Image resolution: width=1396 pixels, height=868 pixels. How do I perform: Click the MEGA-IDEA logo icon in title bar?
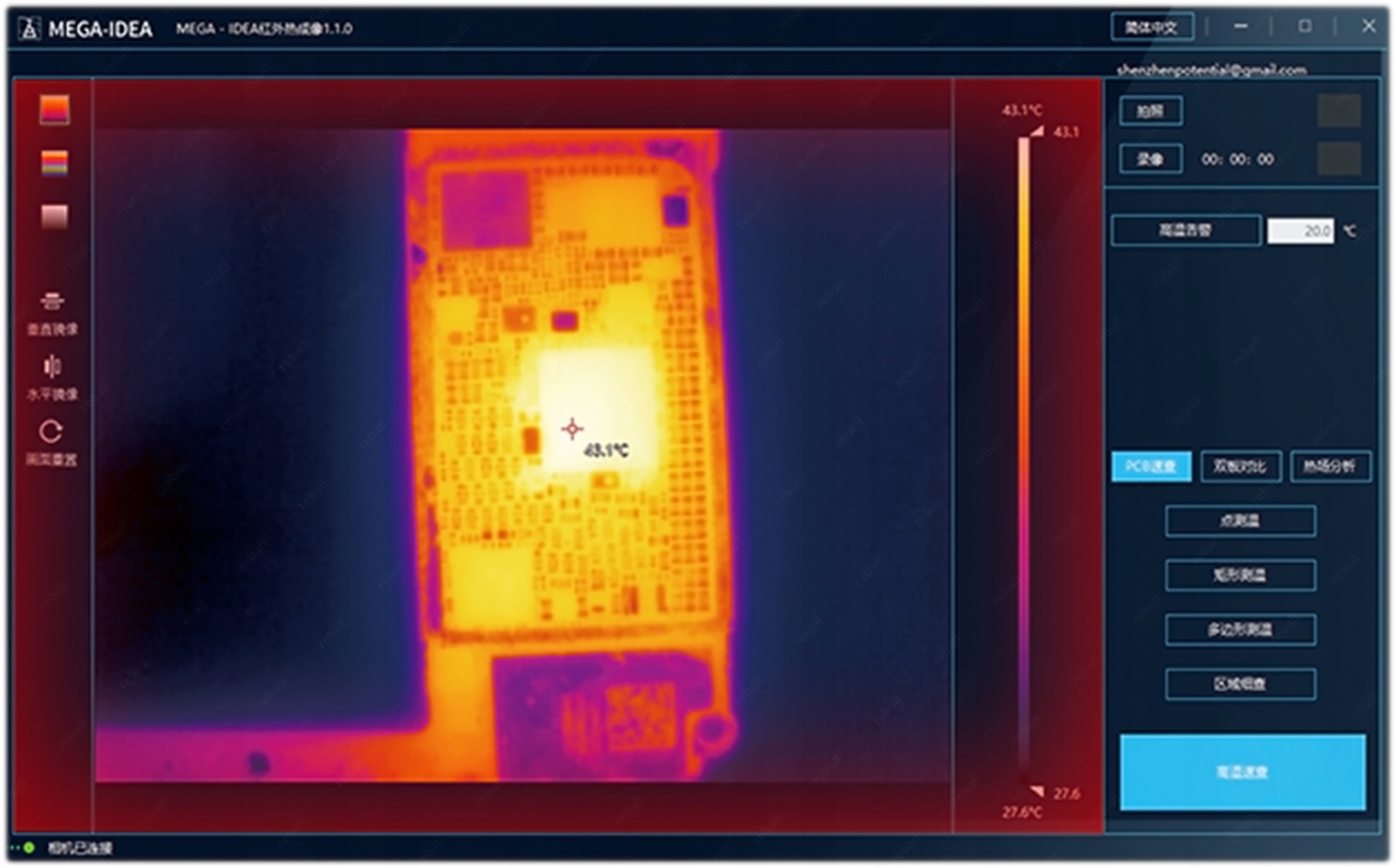coord(29,28)
